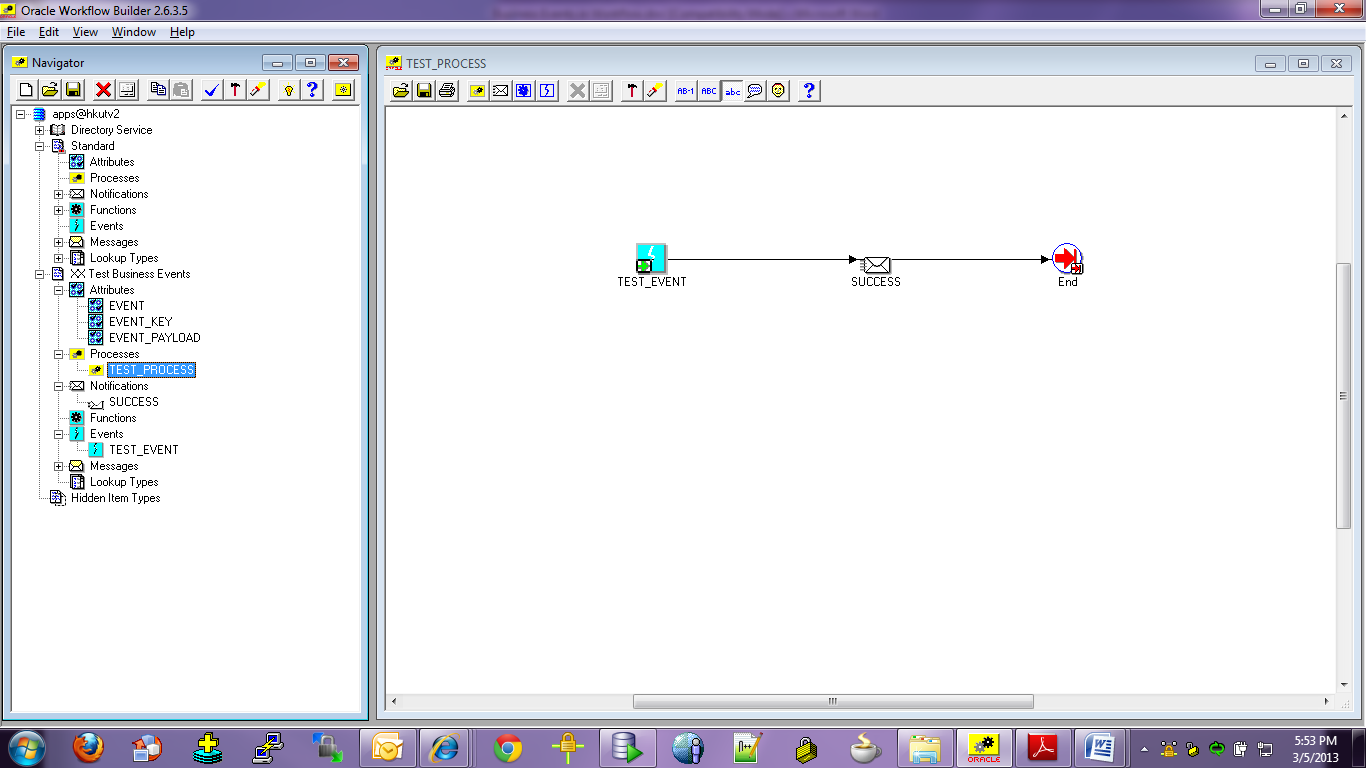Click lightbulb Quick Start Wizard icon
The image size is (1366, 768).
(x=289, y=90)
